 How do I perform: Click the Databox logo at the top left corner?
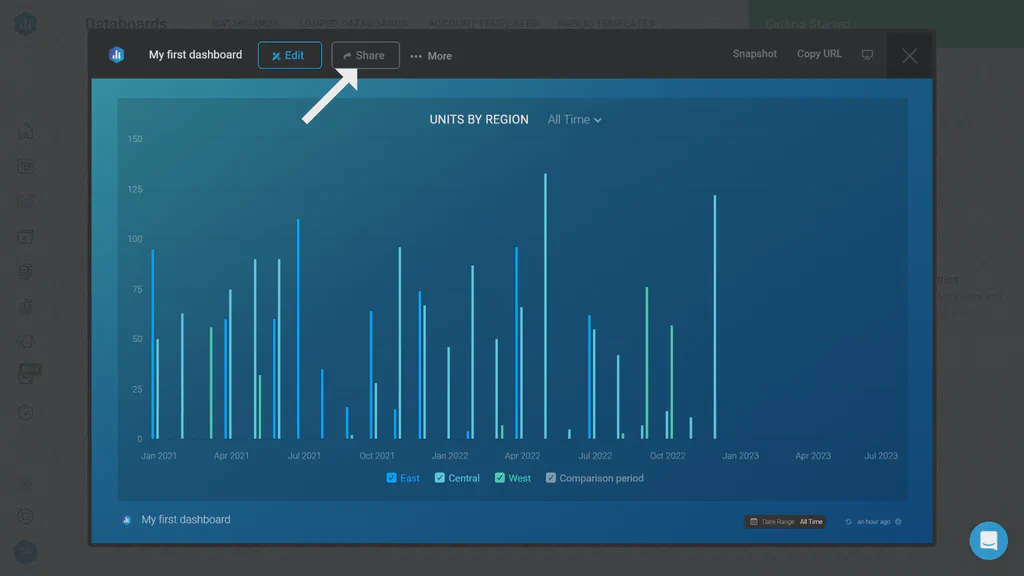(25, 25)
